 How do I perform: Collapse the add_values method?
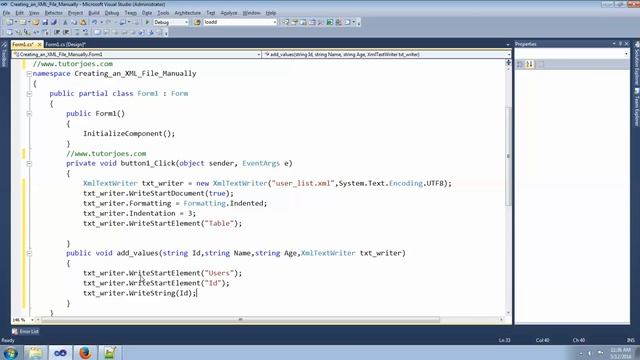click(29, 253)
